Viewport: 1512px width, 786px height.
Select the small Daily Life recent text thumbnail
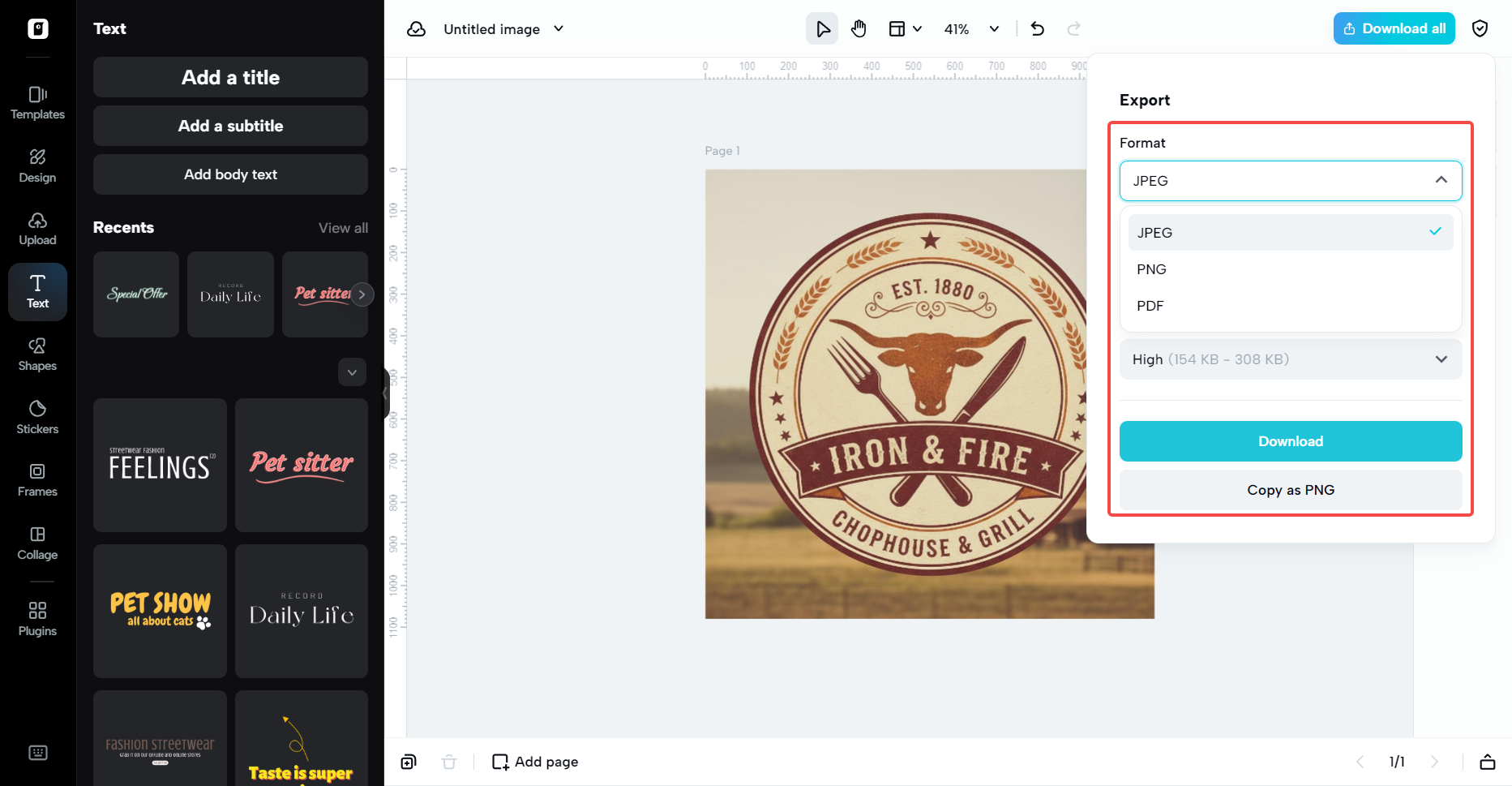pyautogui.click(x=230, y=294)
